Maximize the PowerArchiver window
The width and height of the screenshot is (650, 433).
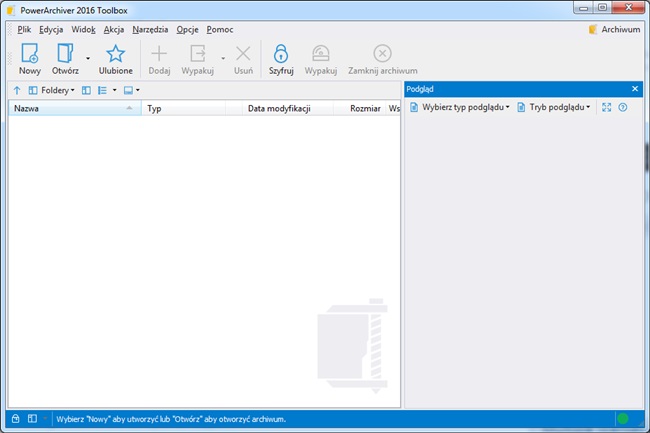[x=602, y=7]
